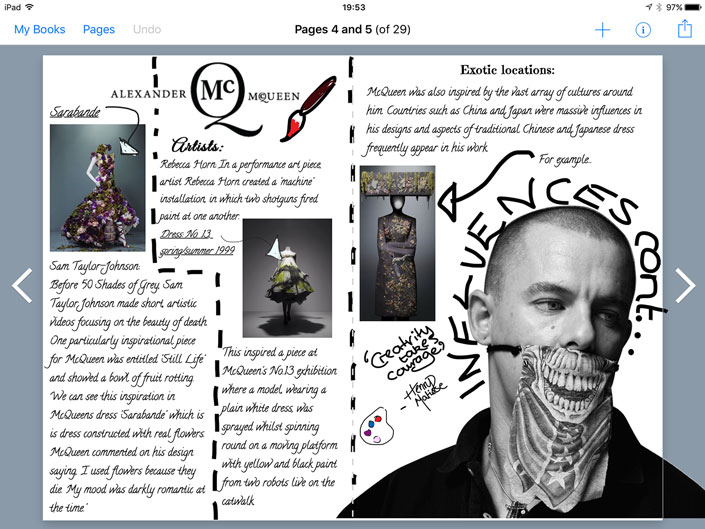Viewport: 705px width, 529px height.
Task: Tap the 'MCQUEEN' logo text
Action: click(274, 97)
